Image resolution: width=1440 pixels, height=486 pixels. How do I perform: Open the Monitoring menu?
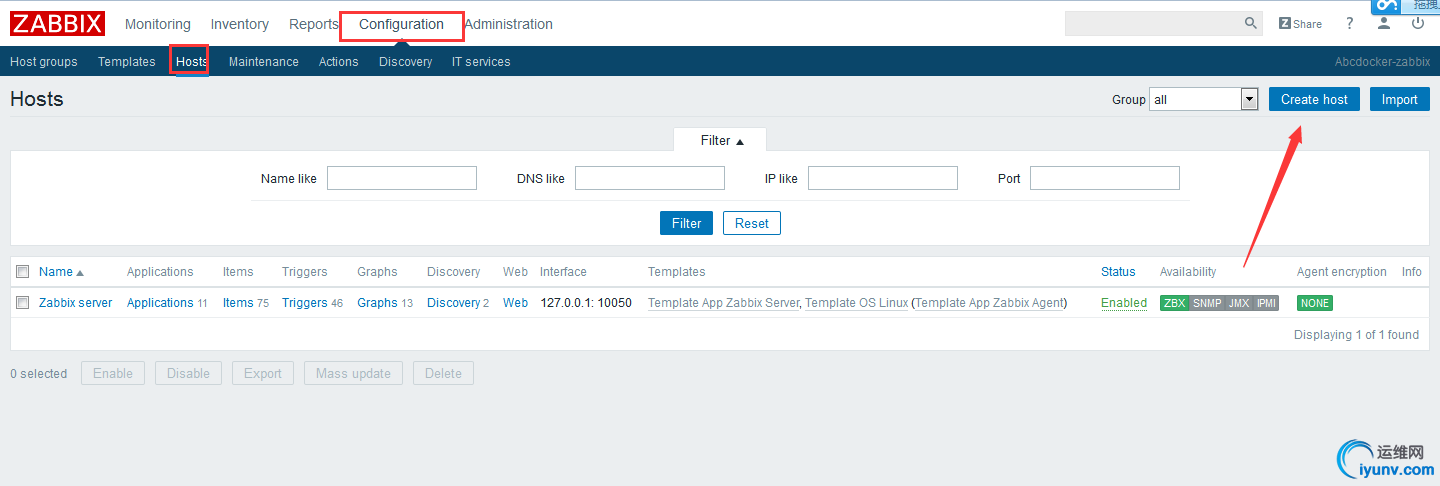click(x=158, y=24)
